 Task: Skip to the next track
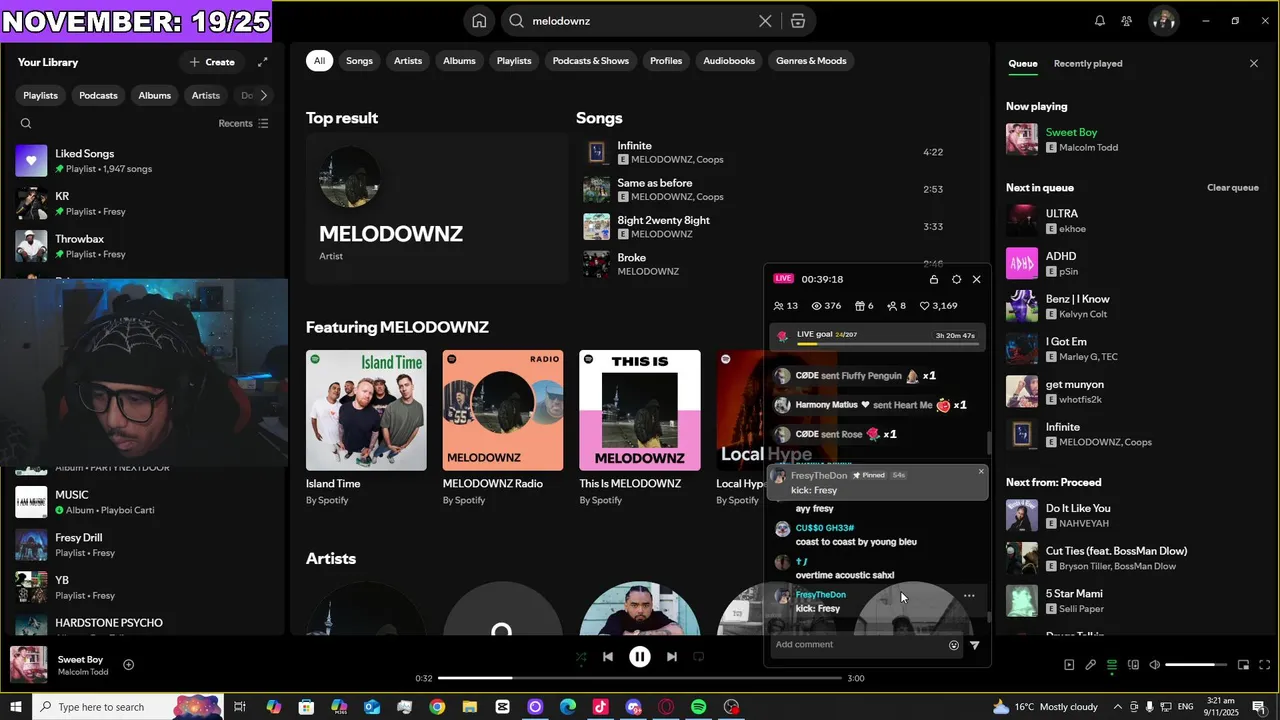672,657
